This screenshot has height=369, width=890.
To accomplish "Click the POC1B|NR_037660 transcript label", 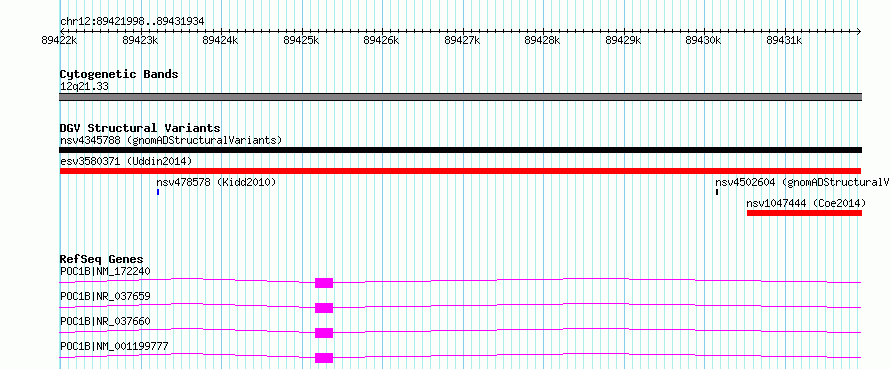I will pos(105,321).
